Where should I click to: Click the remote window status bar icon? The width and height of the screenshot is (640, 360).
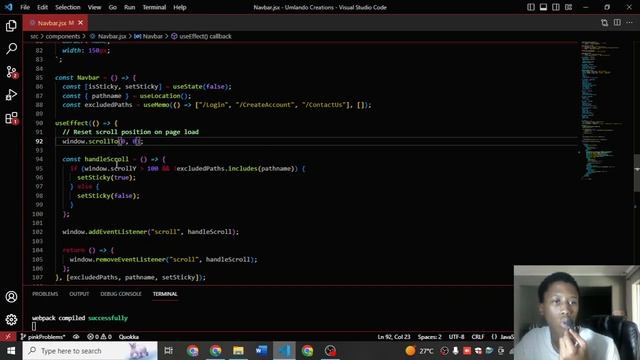[8, 337]
